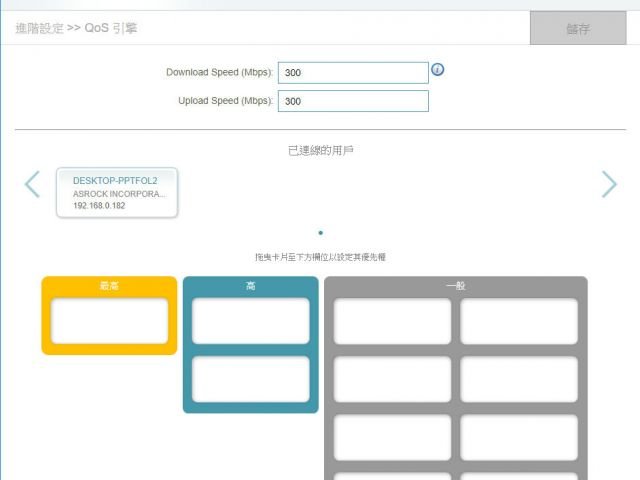Click the 進階設定 >> QoS 引擎 breadcrumb

(x=76, y=28)
